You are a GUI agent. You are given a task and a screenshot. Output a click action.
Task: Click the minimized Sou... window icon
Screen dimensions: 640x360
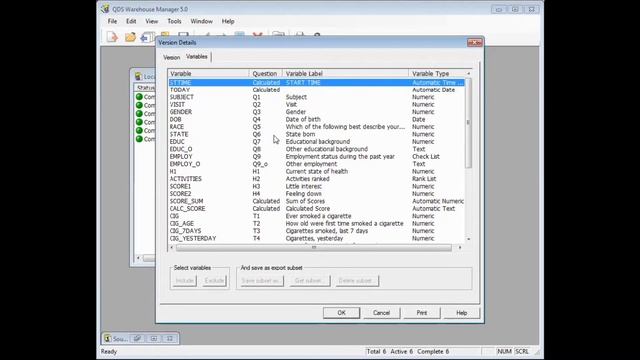pyautogui.click(x=107, y=338)
